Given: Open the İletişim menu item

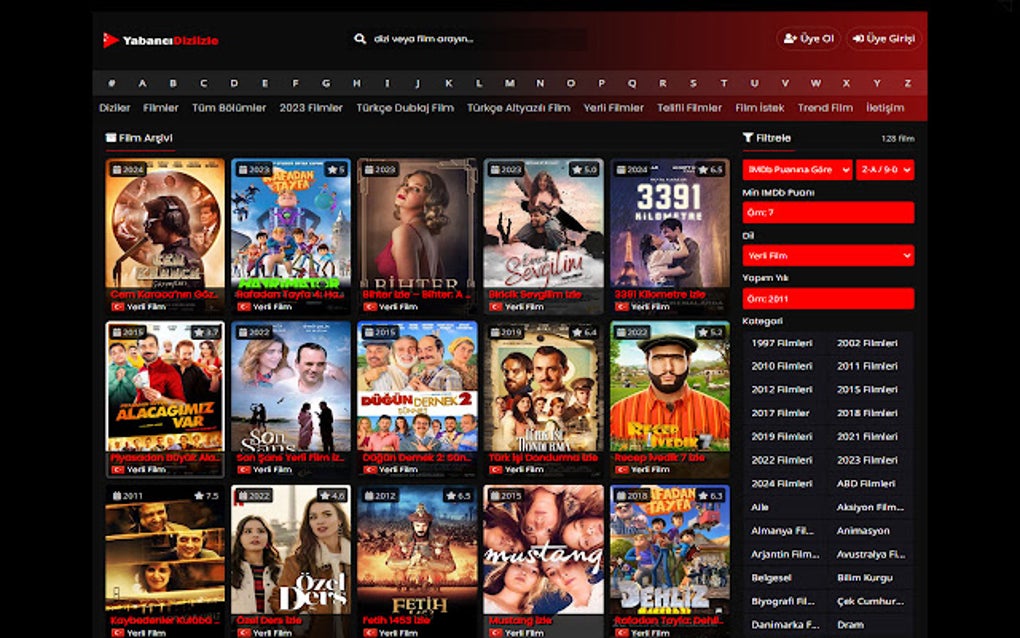Looking at the screenshot, I should [885, 108].
